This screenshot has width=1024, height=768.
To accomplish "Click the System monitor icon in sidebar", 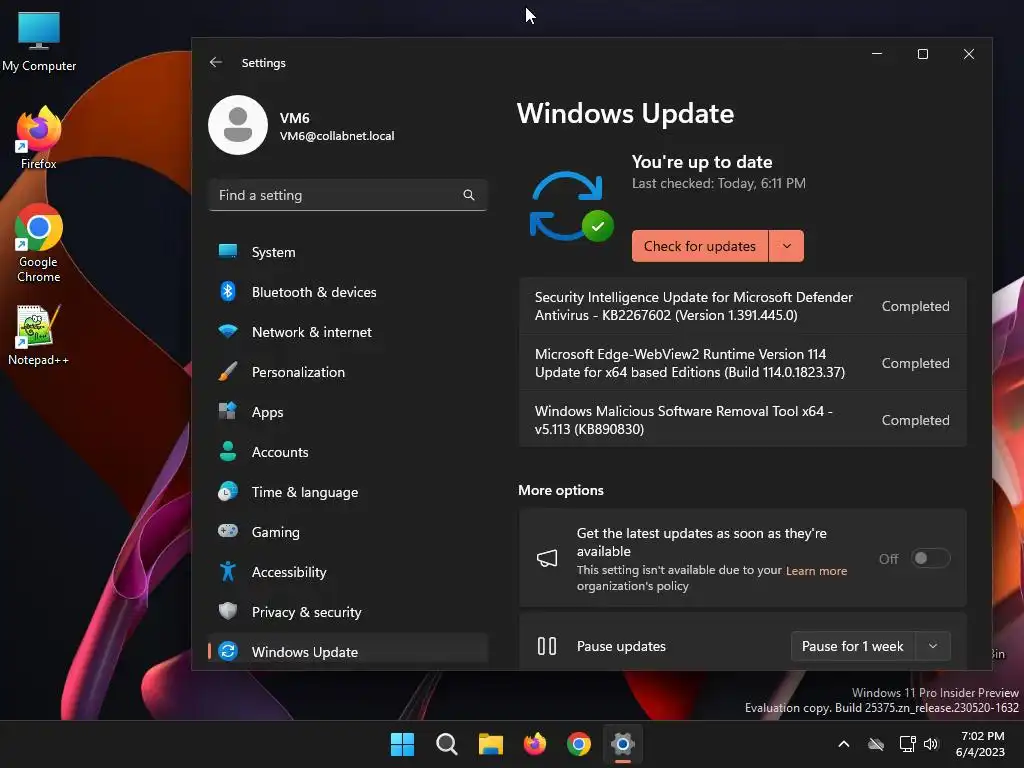I will (228, 251).
